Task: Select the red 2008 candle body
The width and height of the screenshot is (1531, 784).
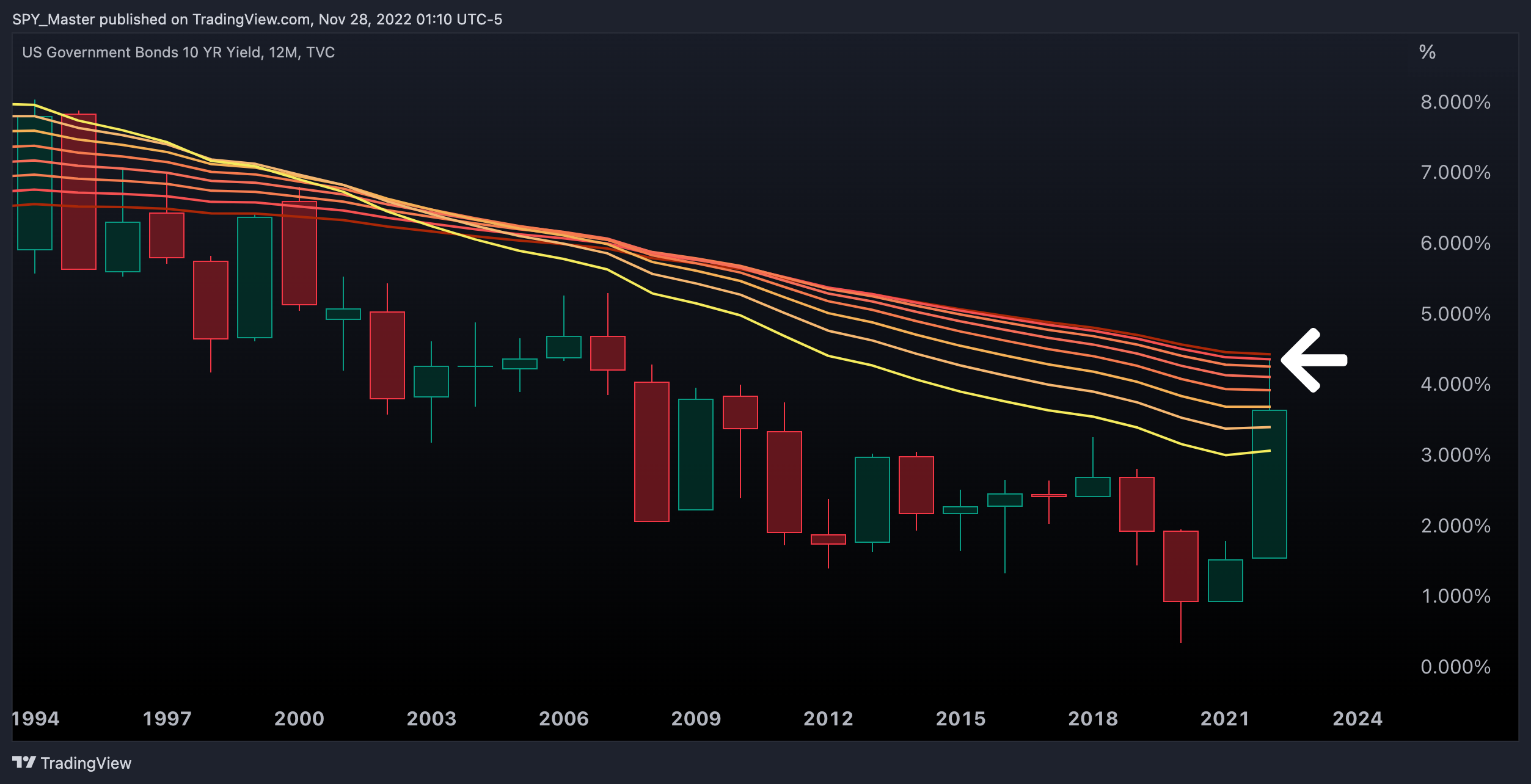Action: [x=652, y=452]
